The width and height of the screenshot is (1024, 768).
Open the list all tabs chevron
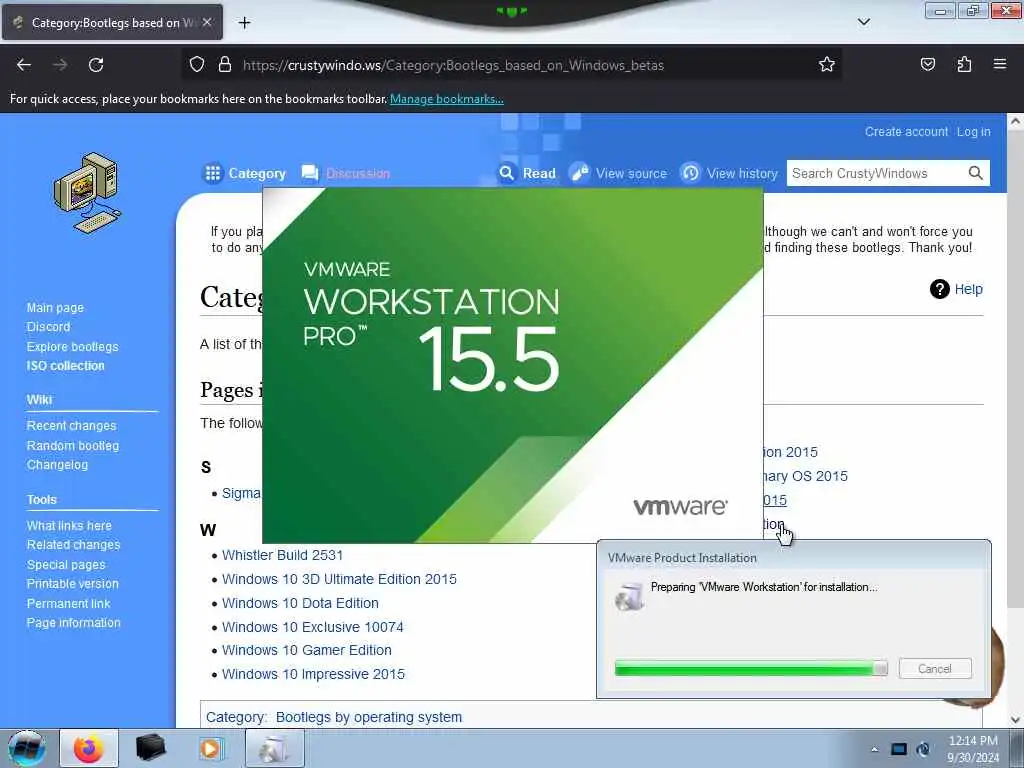pos(863,22)
